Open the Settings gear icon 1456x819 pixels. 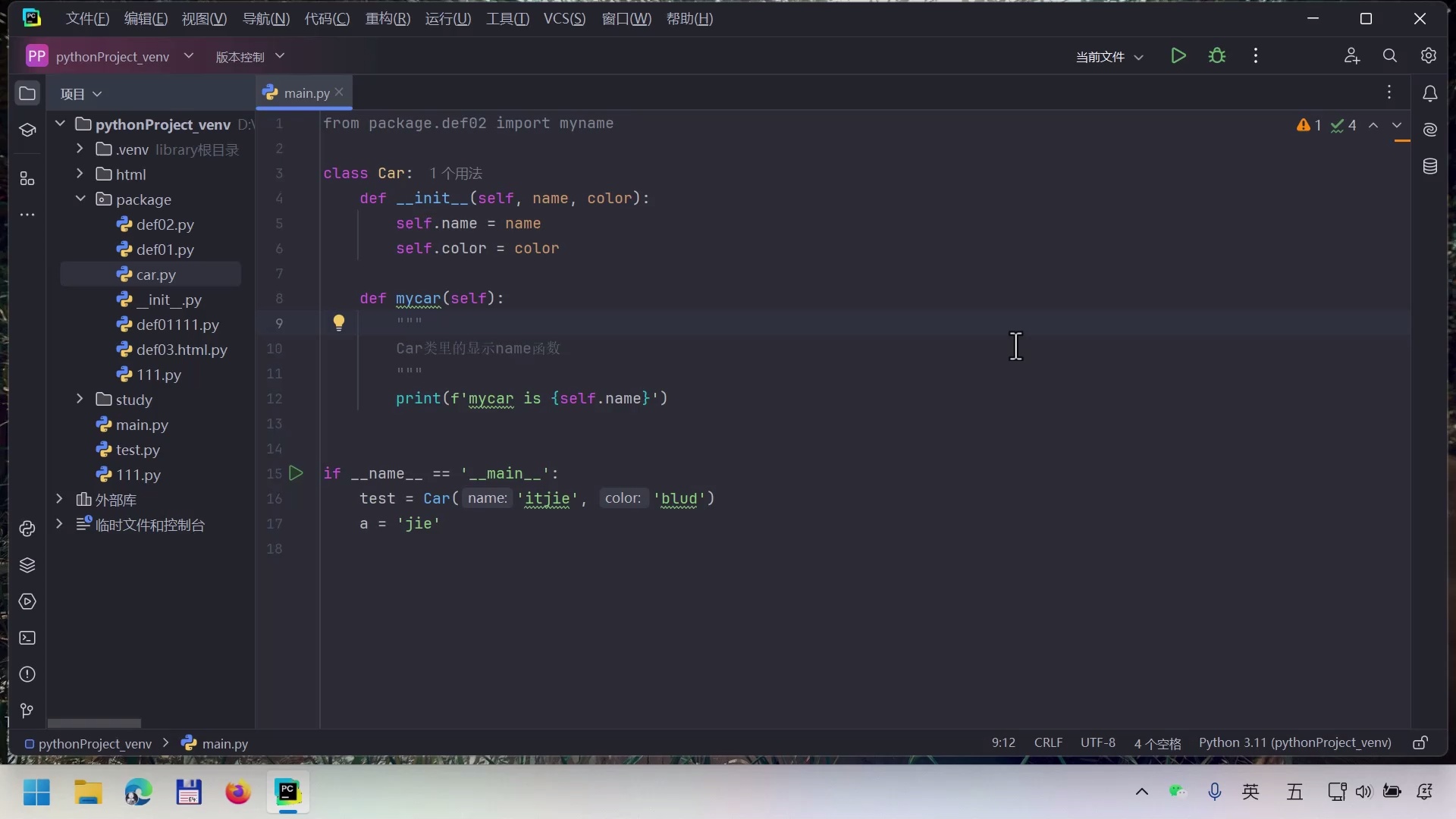click(x=1430, y=55)
